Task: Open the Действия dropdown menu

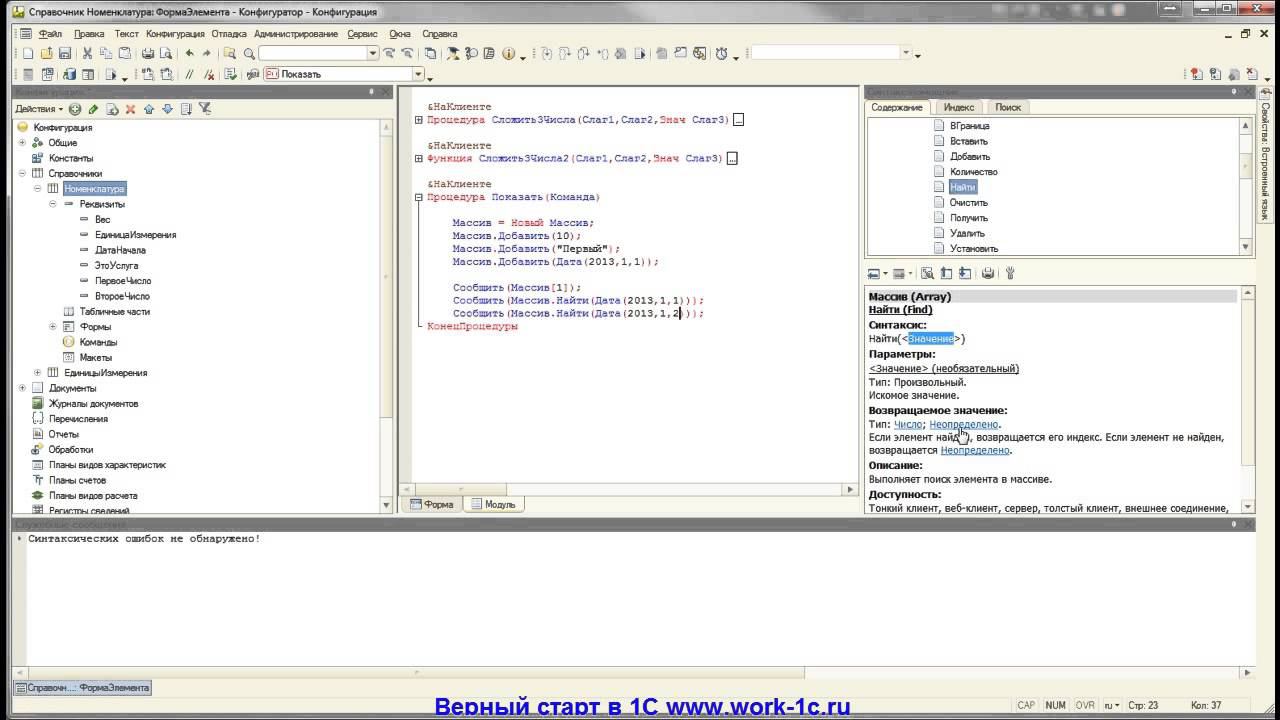Action: (39, 109)
